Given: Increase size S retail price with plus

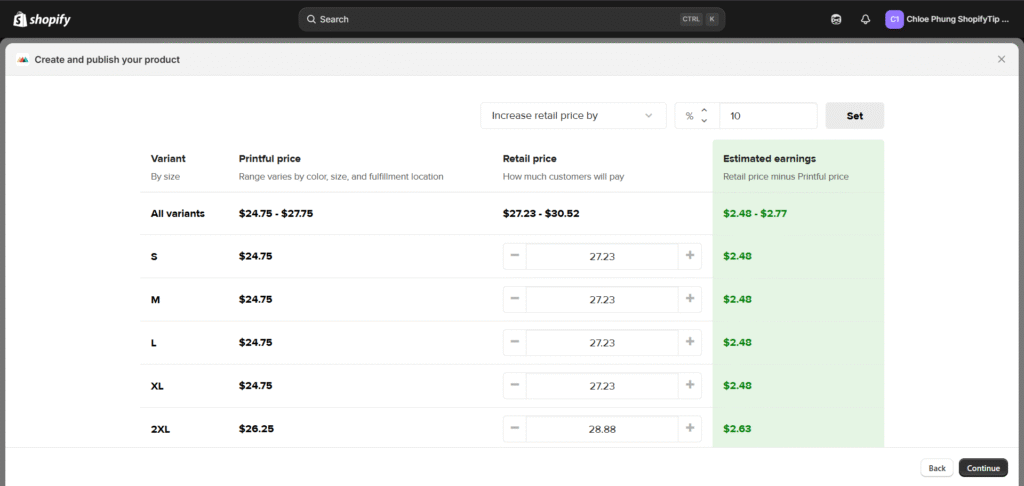Looking at the screenshot, I should 689,256.
